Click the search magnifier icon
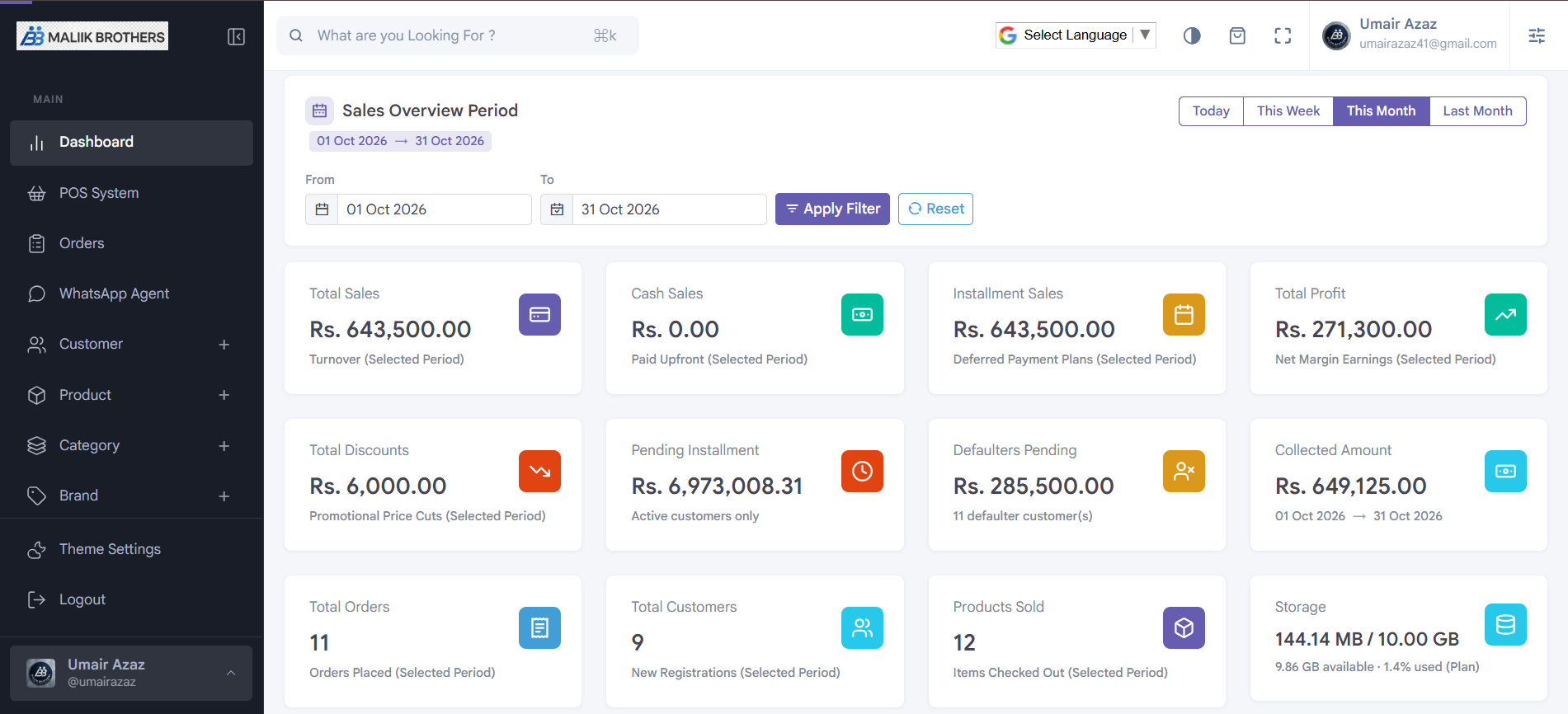The width and height of the screenshot is (1568, 714). click(x=295, y=35)
